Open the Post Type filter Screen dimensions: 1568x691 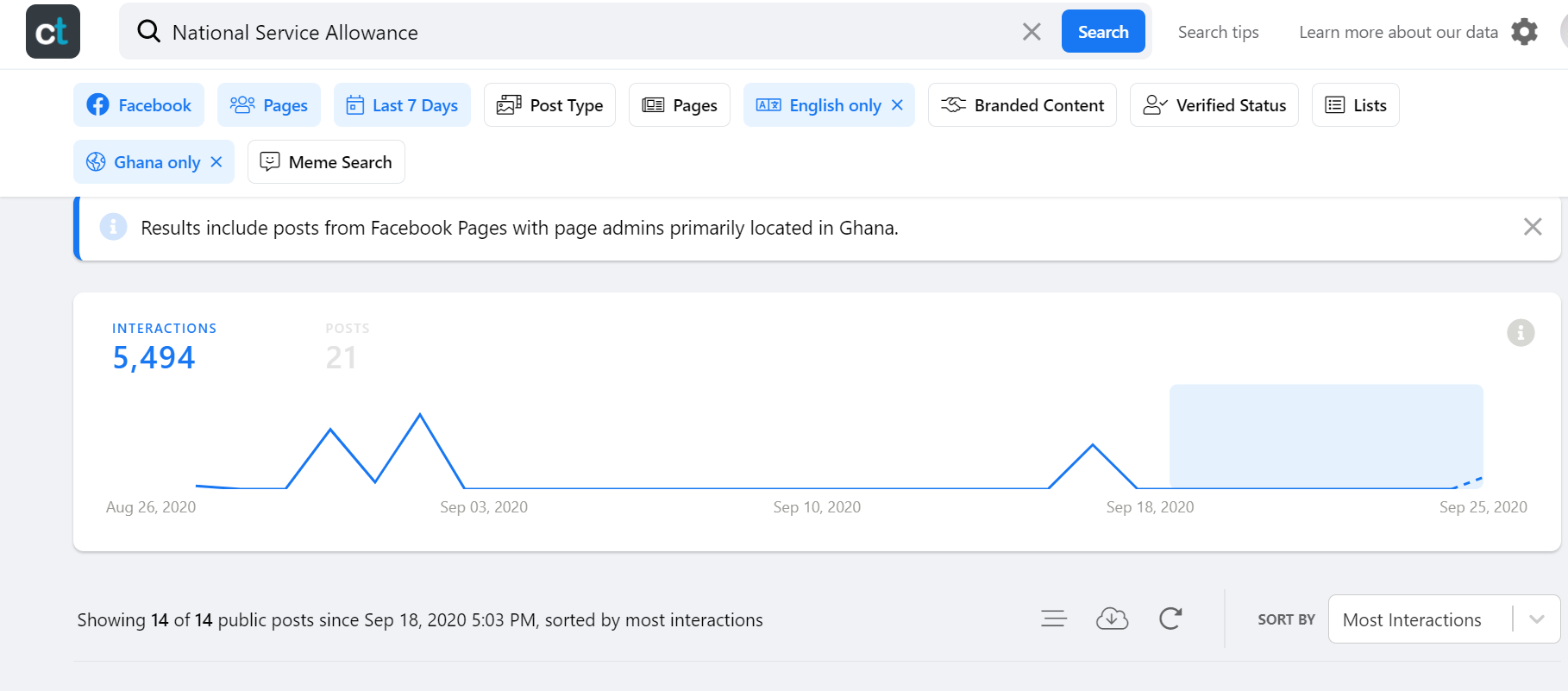(549, 105)
